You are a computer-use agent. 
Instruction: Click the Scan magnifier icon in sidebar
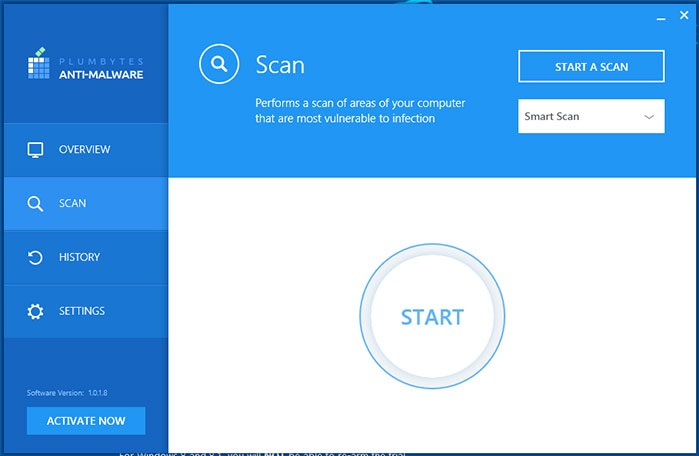35,204
